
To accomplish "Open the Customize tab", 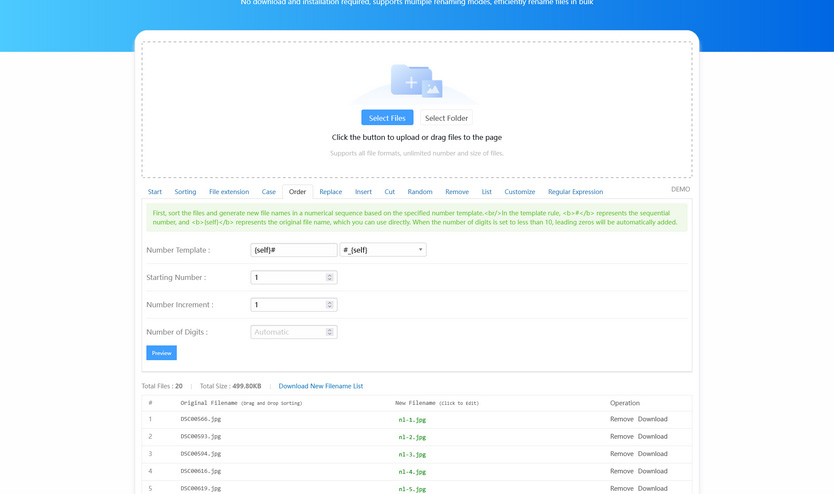I will (x=519, y=192).
